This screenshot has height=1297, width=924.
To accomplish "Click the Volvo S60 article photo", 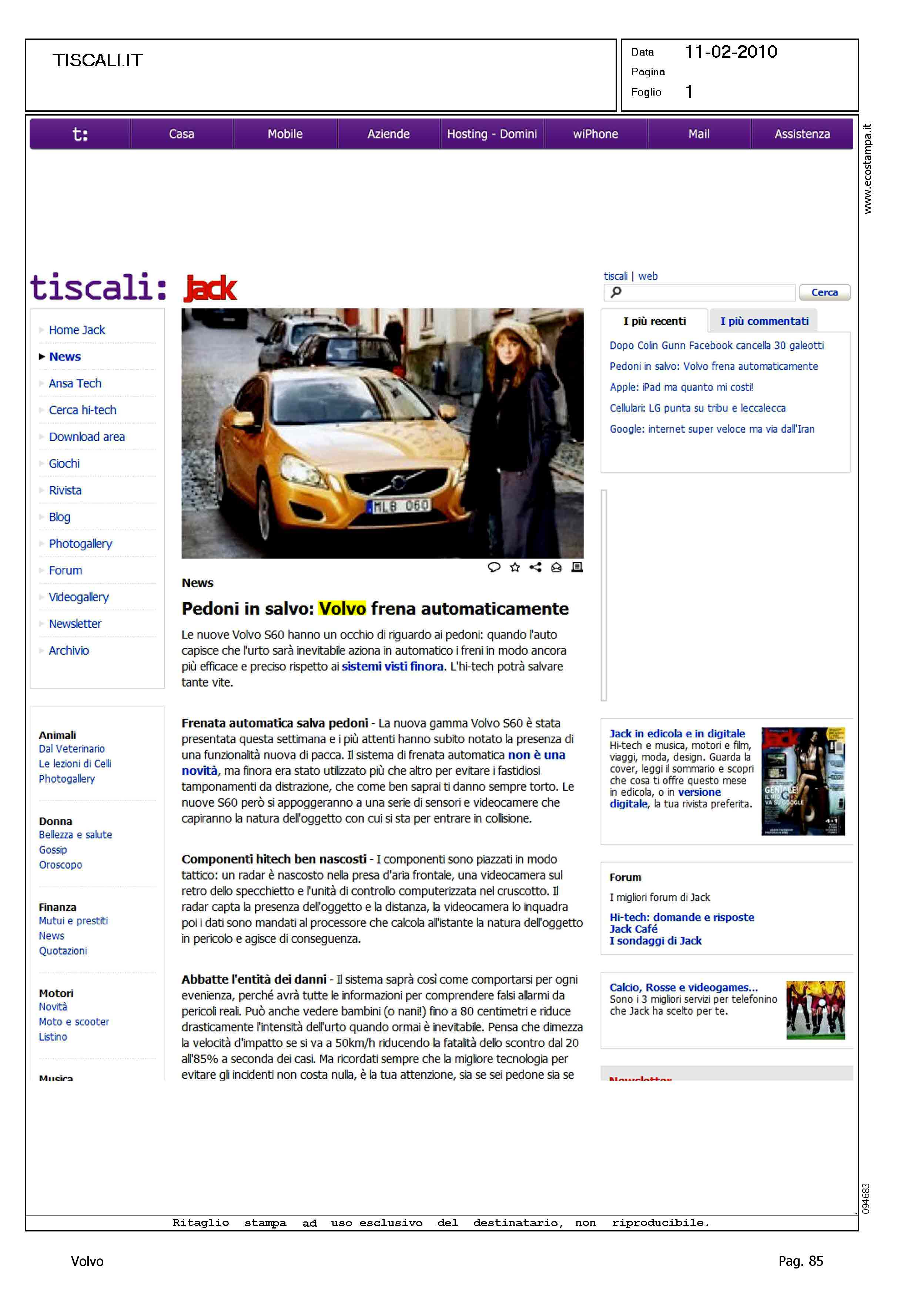I will (x=382, y=433).
